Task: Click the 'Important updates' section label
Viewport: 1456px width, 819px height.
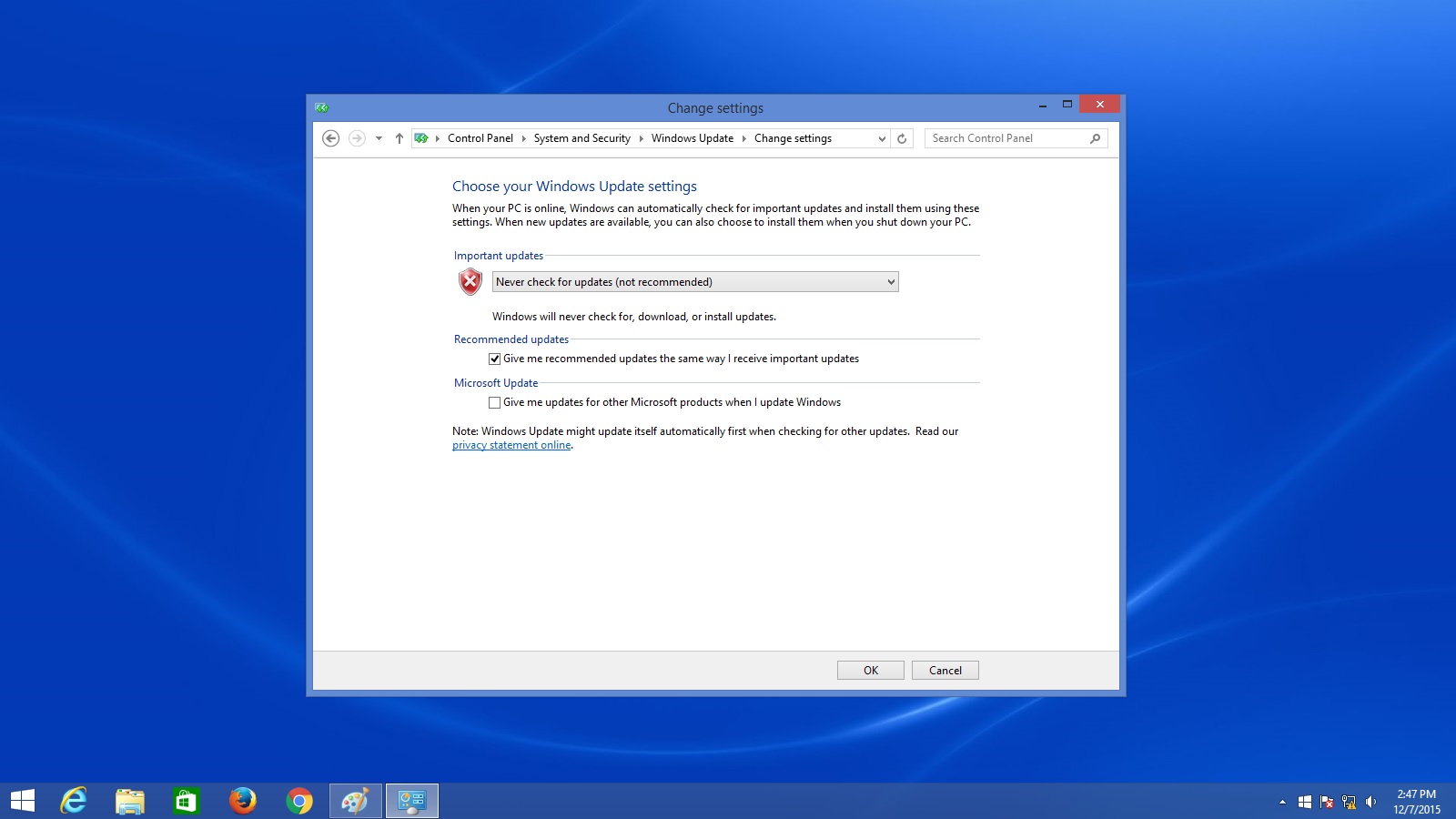Action: coord(499,256)
